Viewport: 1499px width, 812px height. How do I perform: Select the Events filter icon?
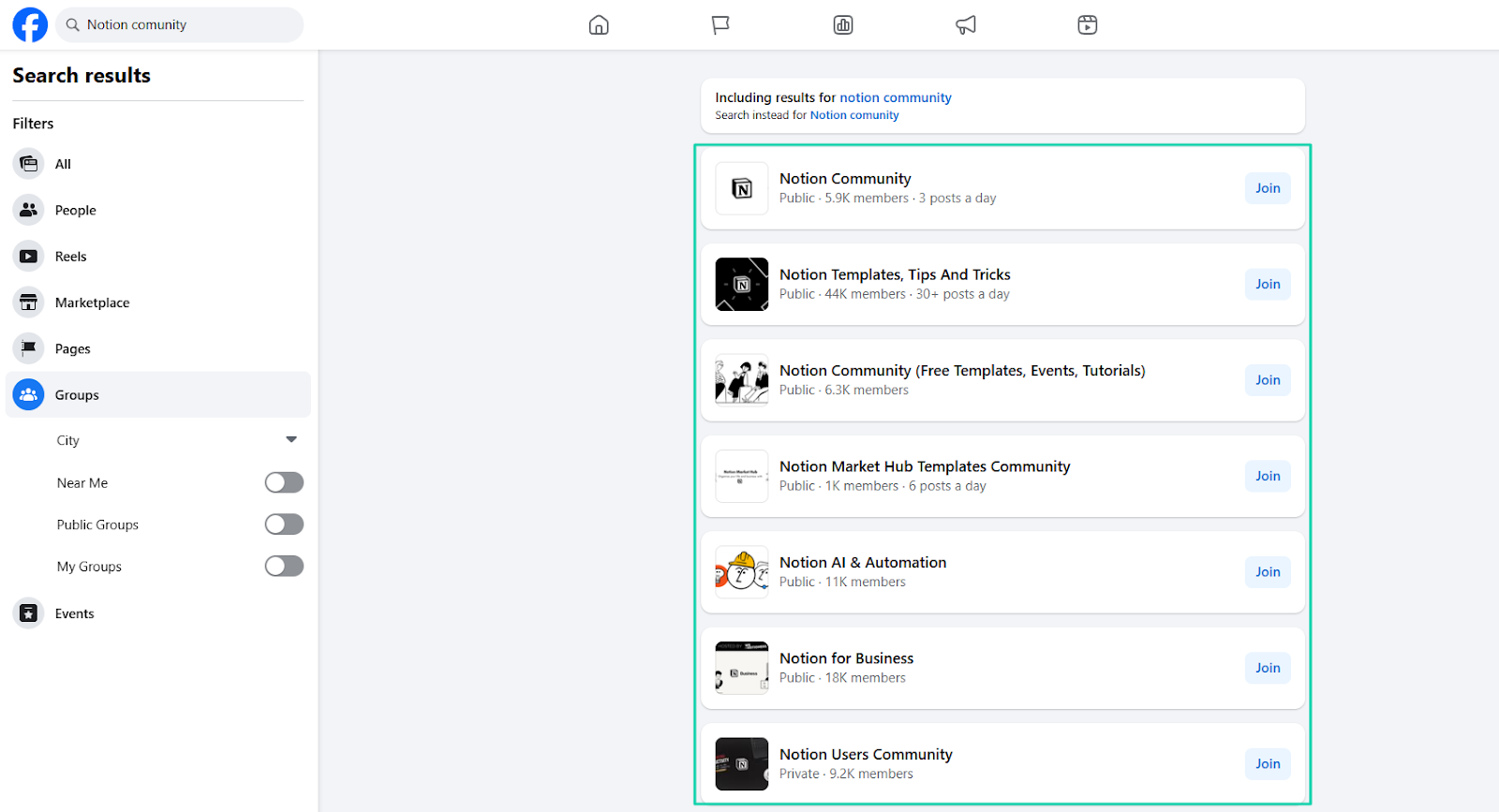coord(29,613)
